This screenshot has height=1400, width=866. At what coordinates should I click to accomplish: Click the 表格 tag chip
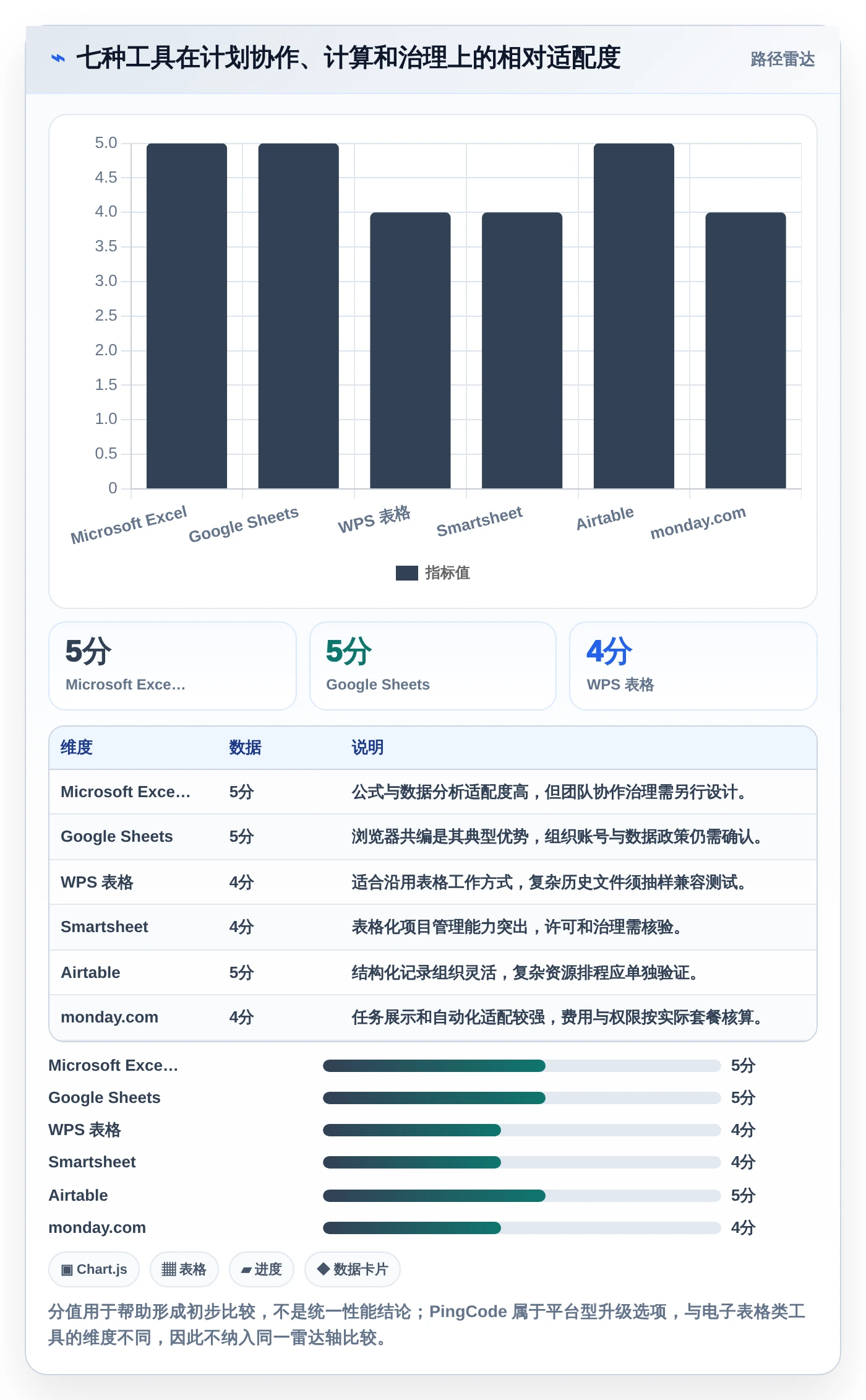pyautogui.click(x=184, y=1269)
